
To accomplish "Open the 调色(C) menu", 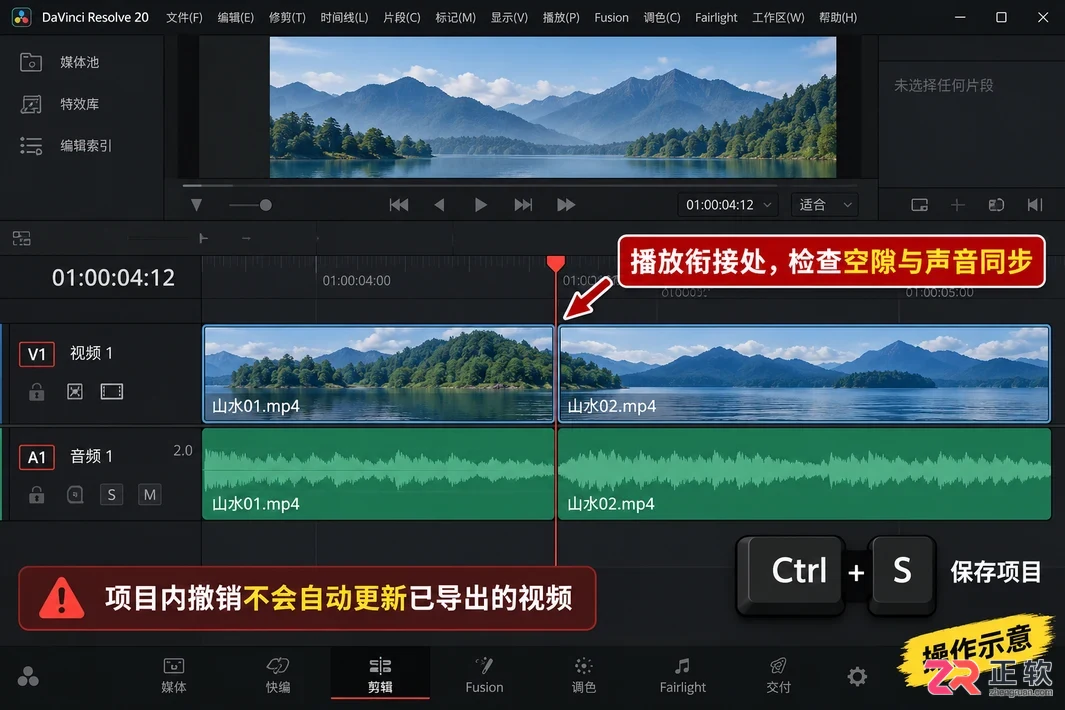I will (x=662, y=18).
